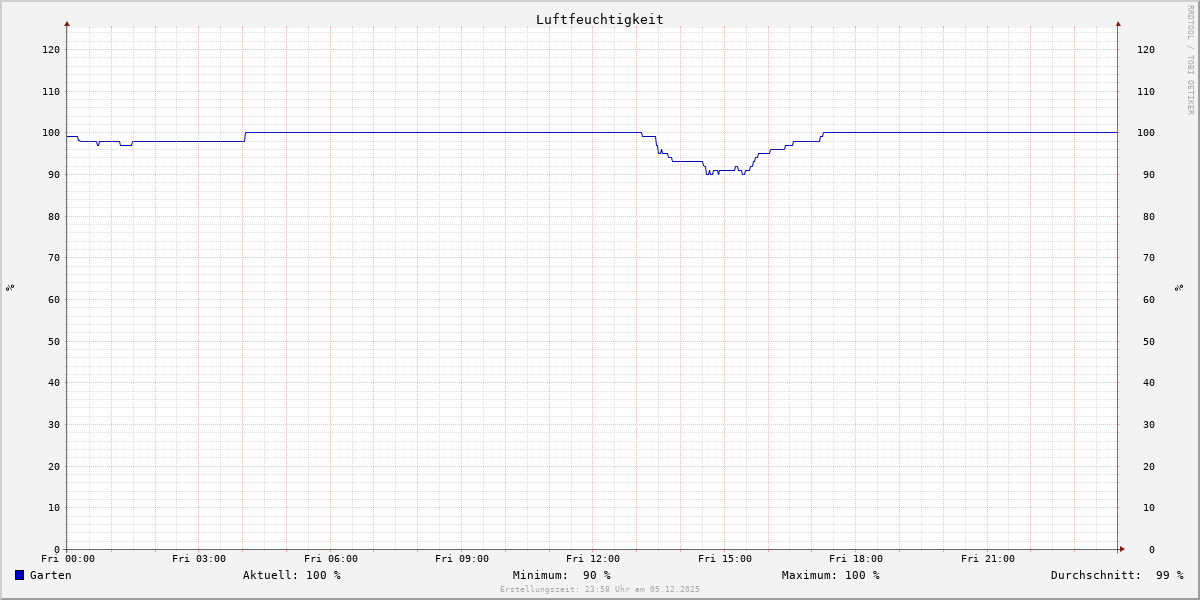Click the right y-axis value 60

coord(1149,299)
